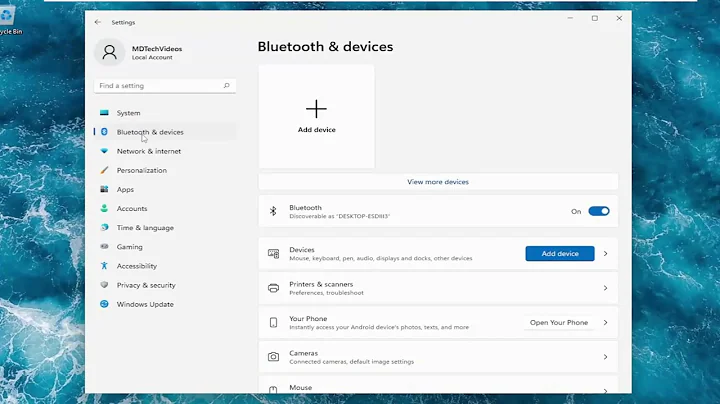Click the Bluetooth & devices sidebar icon

point(104,132)
